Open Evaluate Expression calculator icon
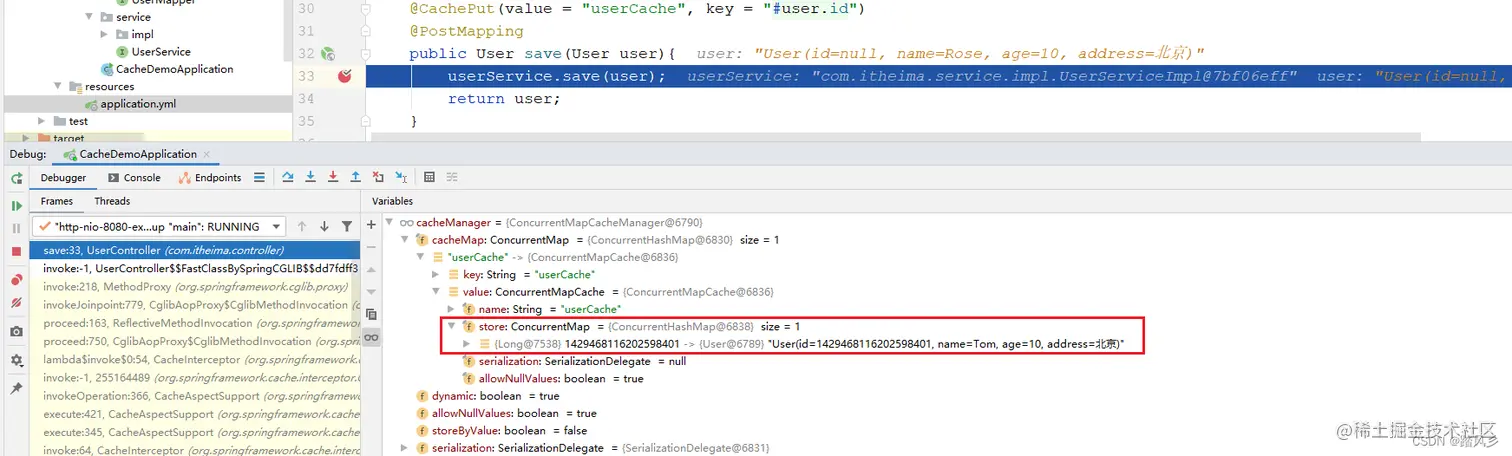 [x=429, y=177]
